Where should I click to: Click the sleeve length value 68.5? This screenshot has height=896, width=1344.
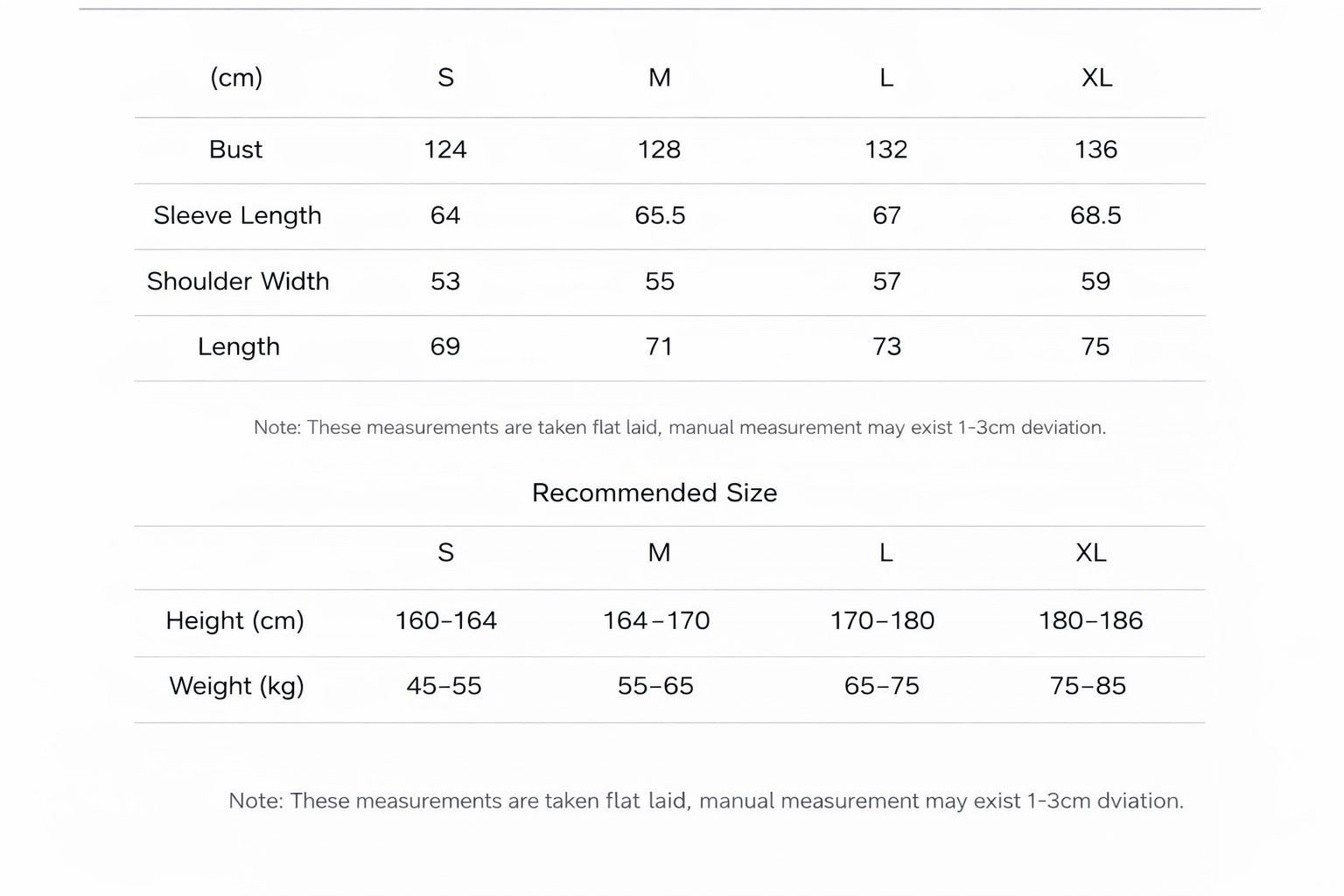(x=1095, y=215)
